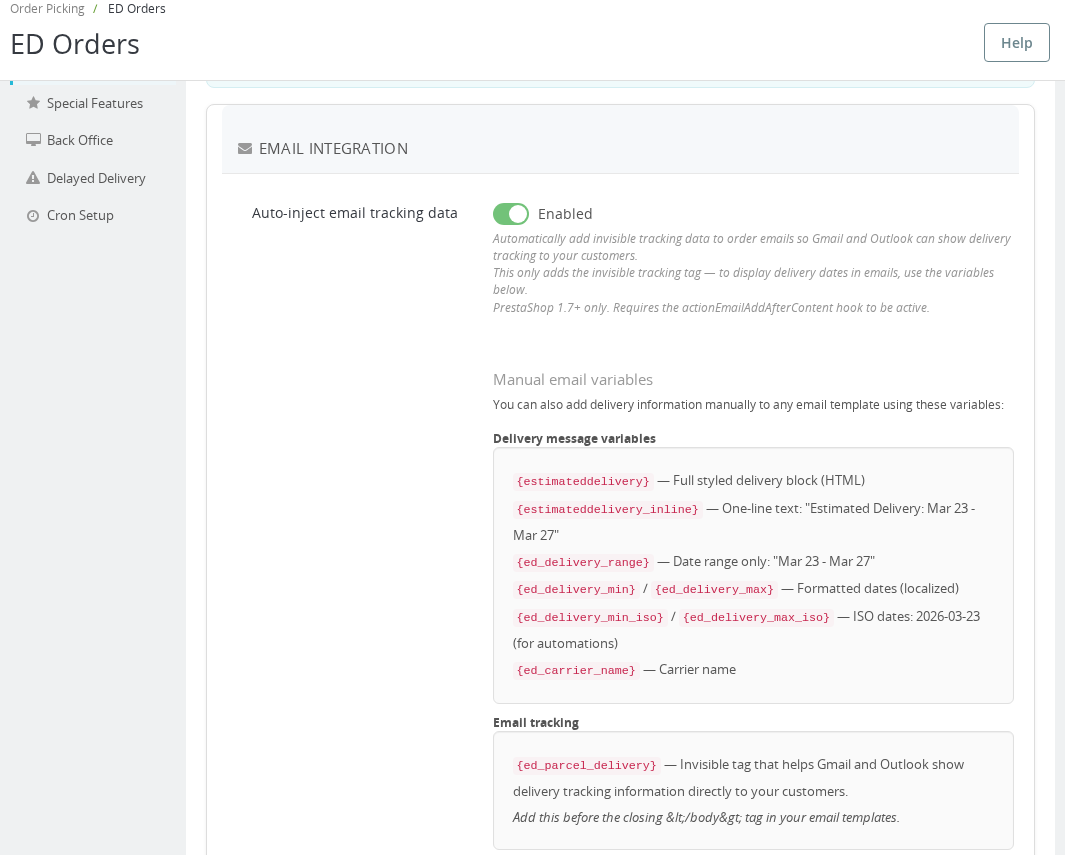Click the Full styled delivery block (HTML) text
Screen dimensions: 1065x855
(769, 480)
